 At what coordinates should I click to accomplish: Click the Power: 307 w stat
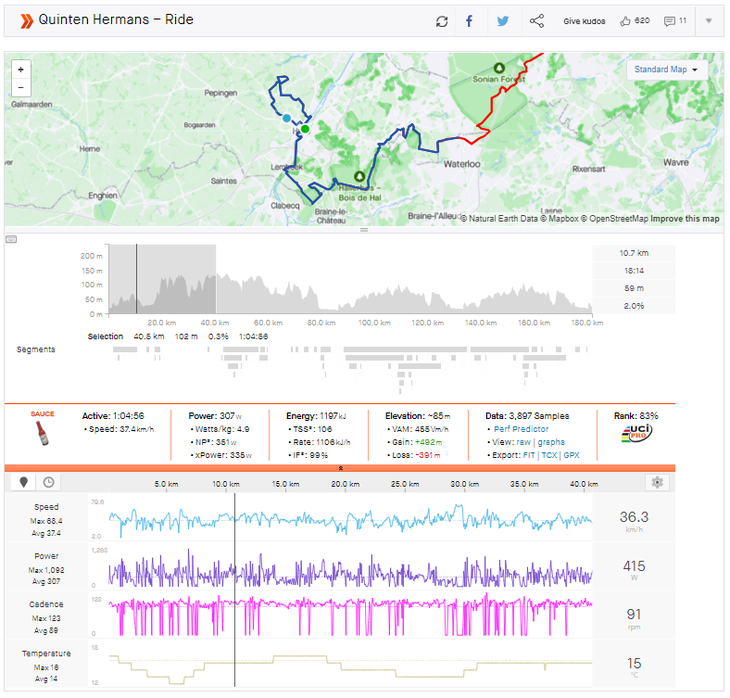215,416
